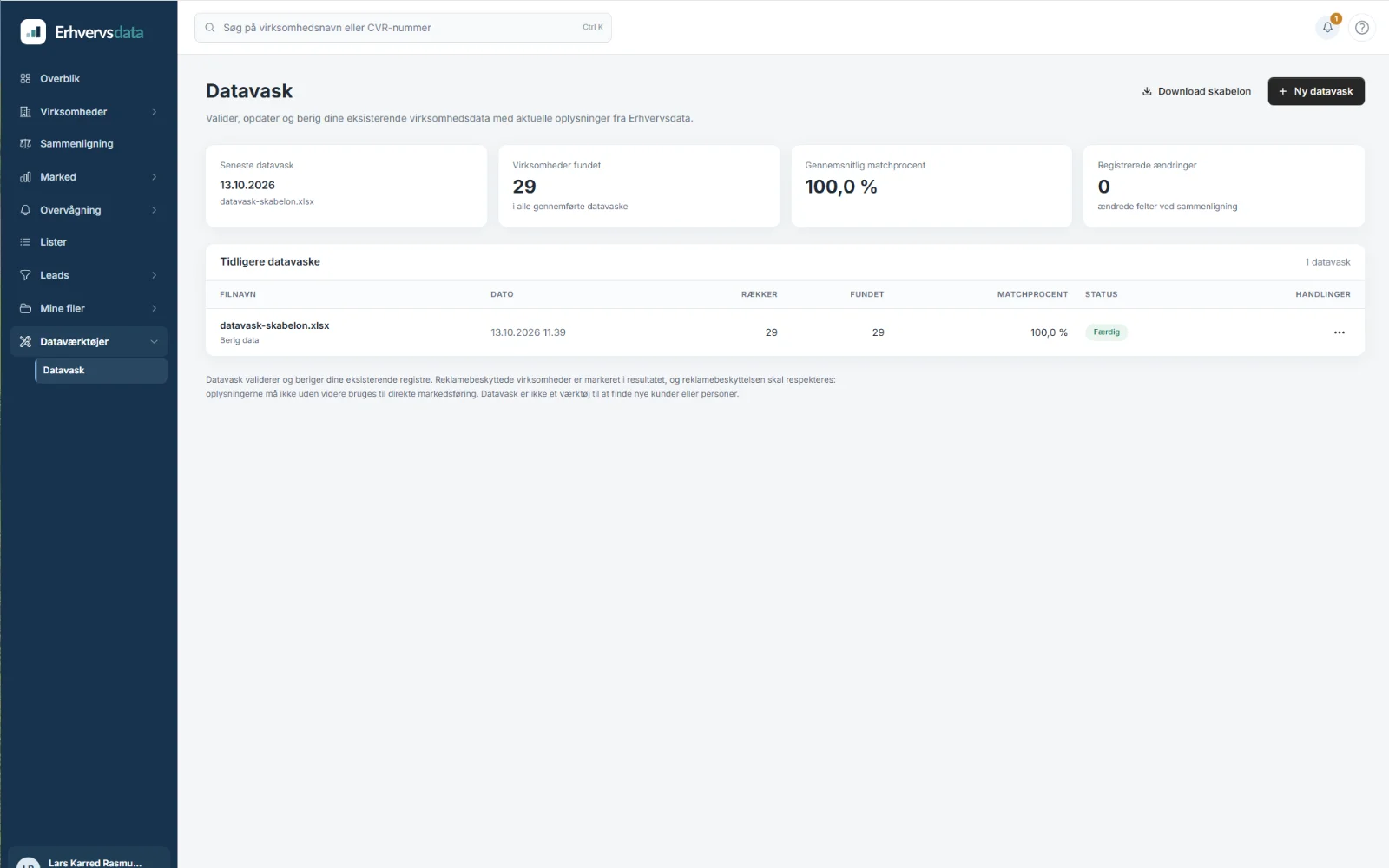Expand the Overvågning submenu chevron
This screenshot has width=1389, height=868.
click(x=155, y=210)
